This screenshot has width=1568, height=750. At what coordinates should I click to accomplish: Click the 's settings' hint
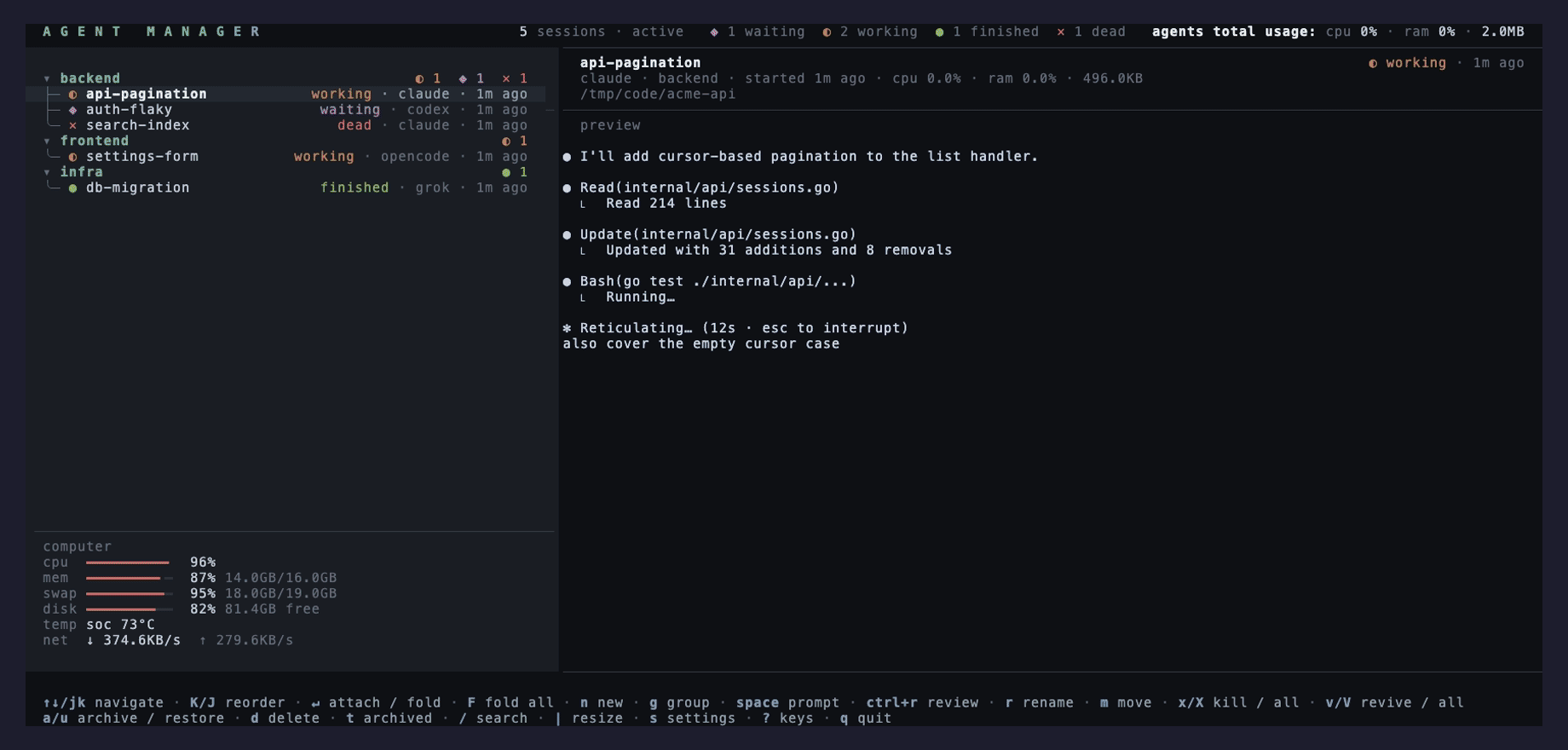click(x=692, y=718)
